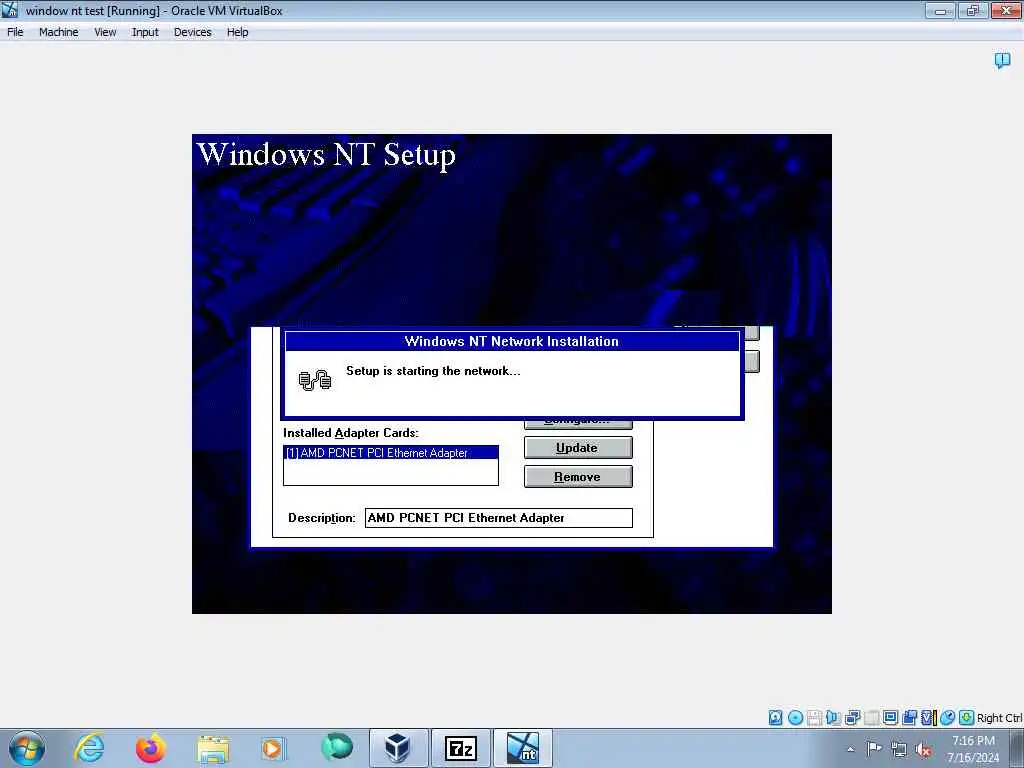Click the keyboard capture arrow status icon
1024x768 pixels.
coord(967,718)
